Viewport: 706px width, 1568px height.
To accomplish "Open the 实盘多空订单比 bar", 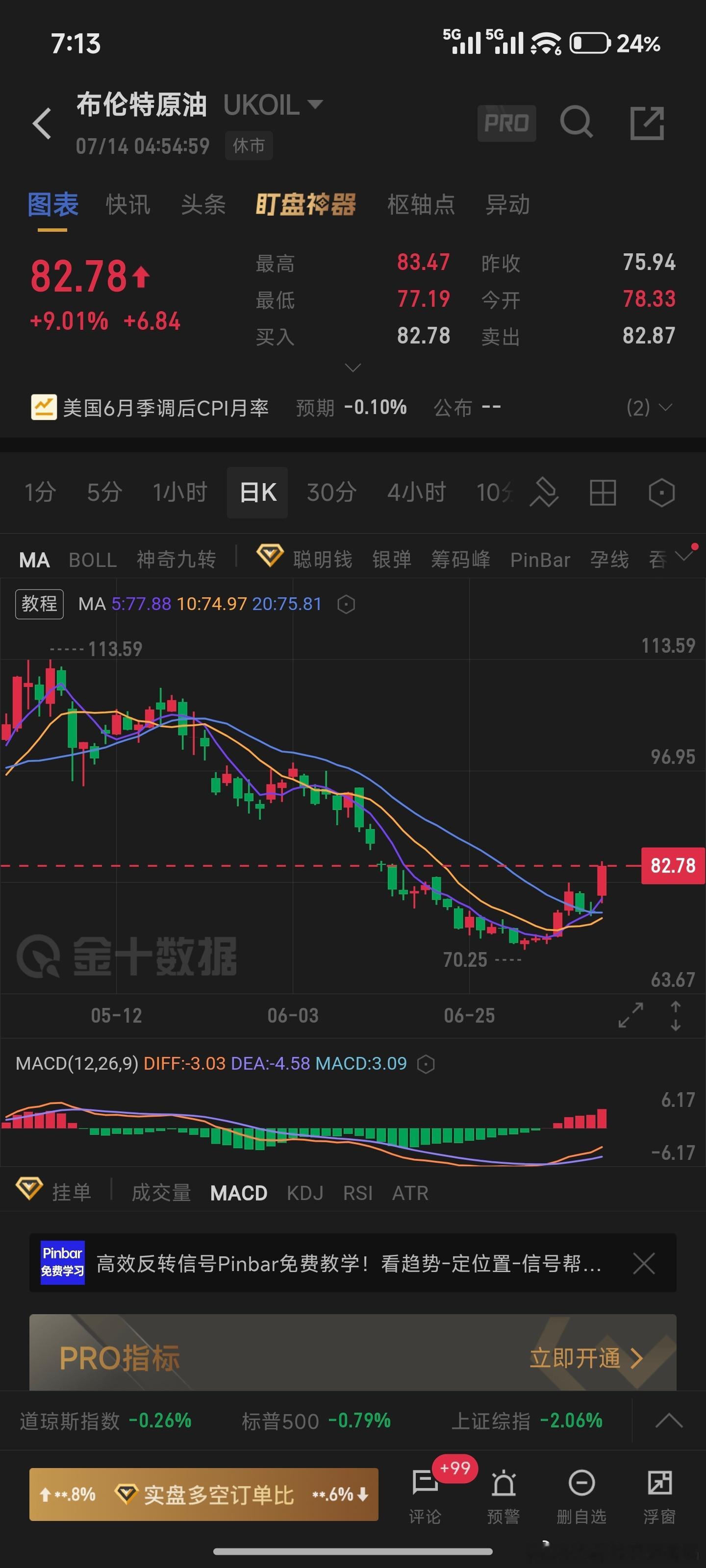I will click(203, 1494).
